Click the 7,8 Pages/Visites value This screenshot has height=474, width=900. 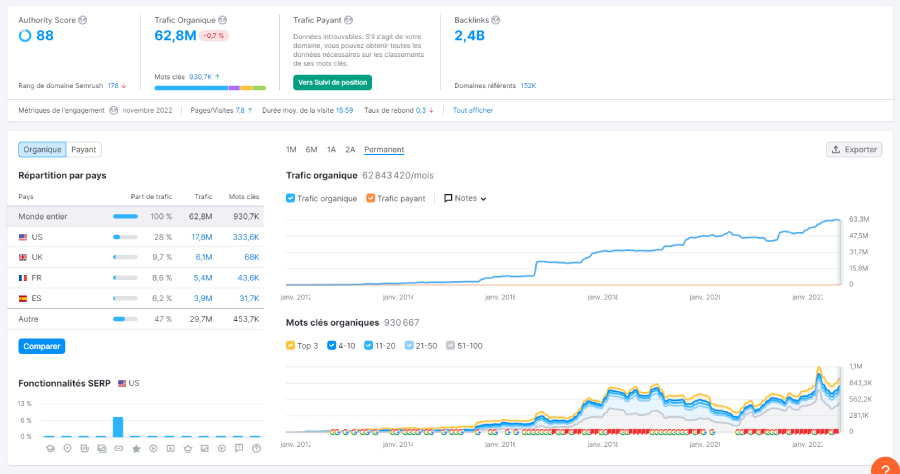pyautogui.click(x=240, y=110)
